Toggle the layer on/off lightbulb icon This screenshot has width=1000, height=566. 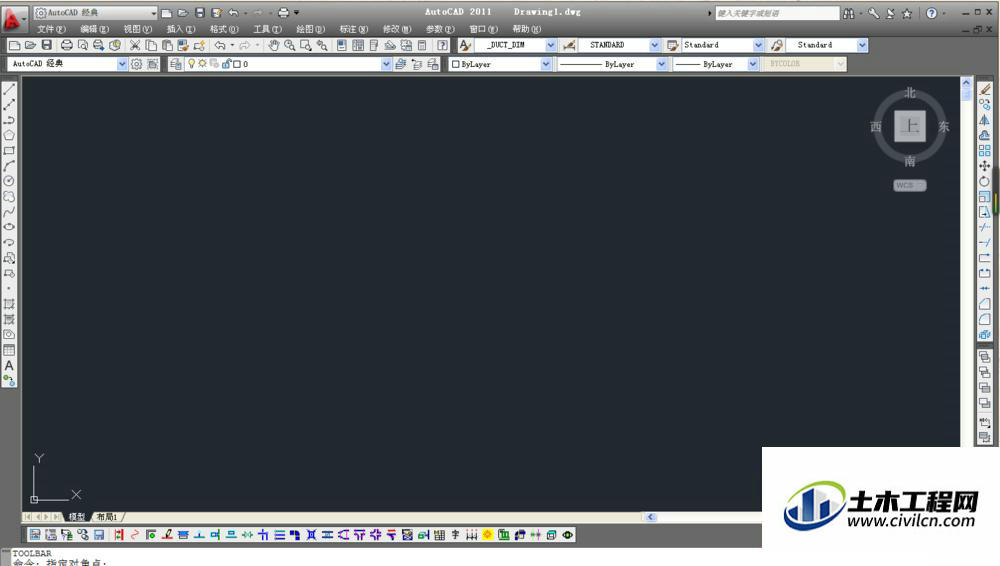pos(191,64)
